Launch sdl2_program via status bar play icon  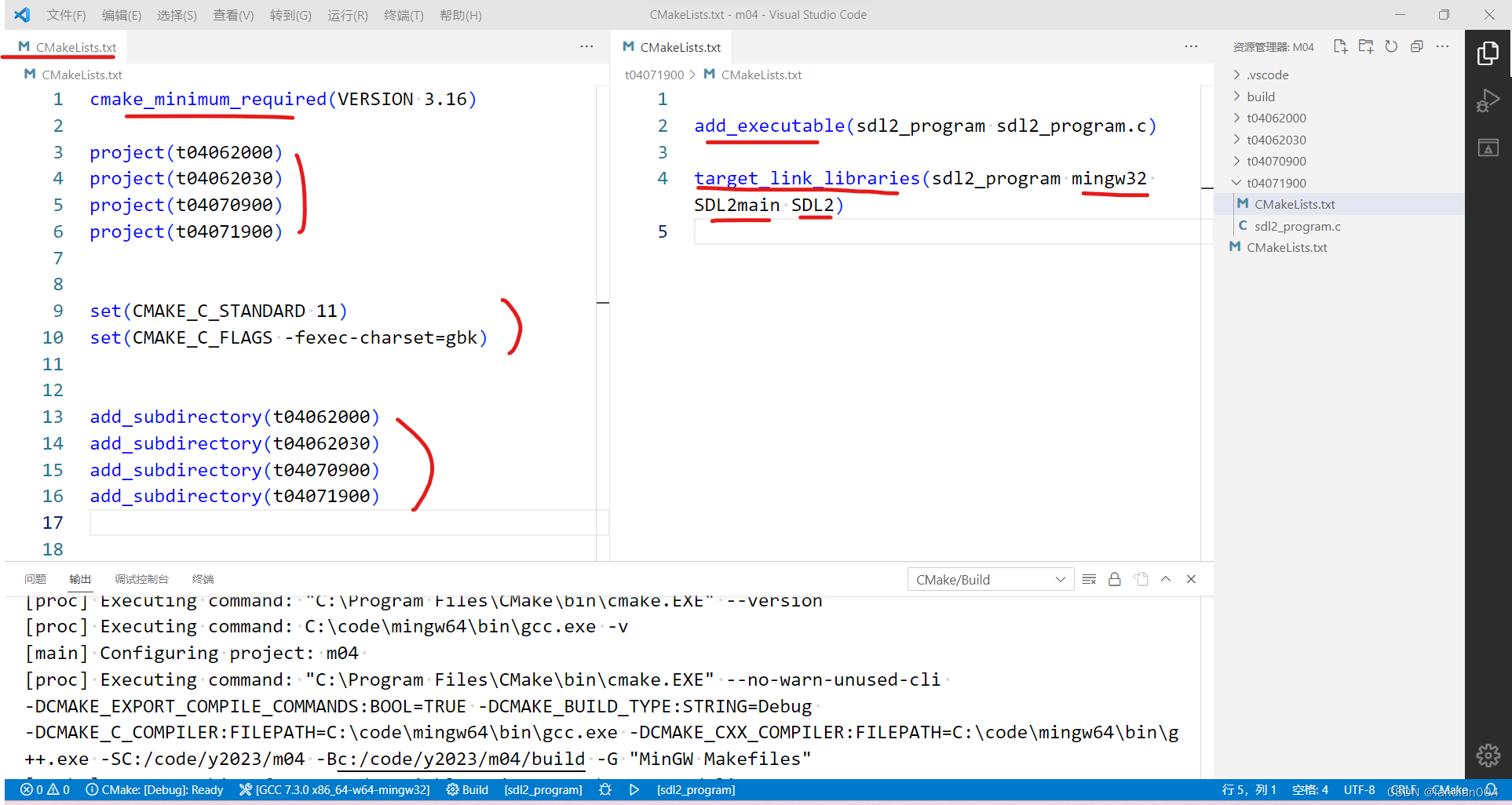634,789
